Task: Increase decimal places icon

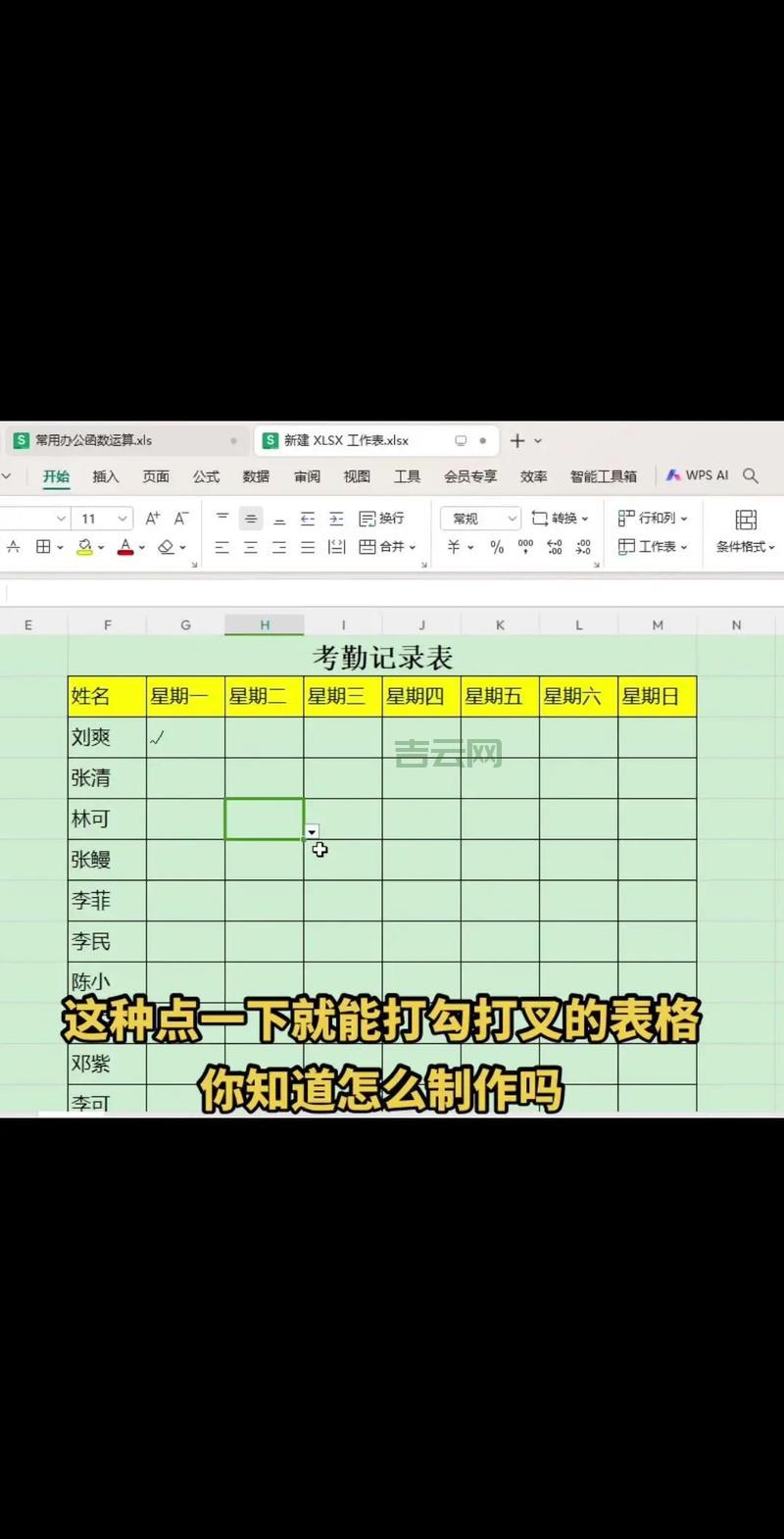Action: point(555,547)
